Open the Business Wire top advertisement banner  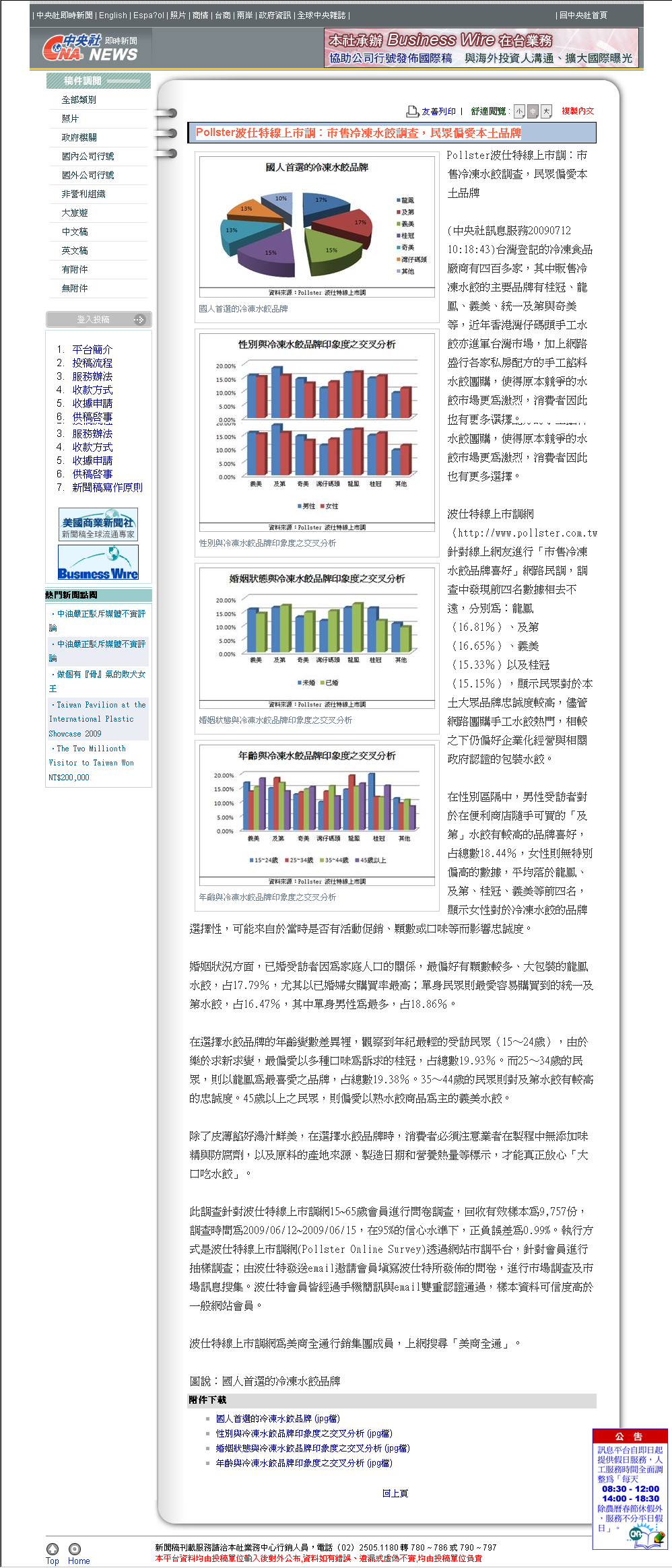481,48
